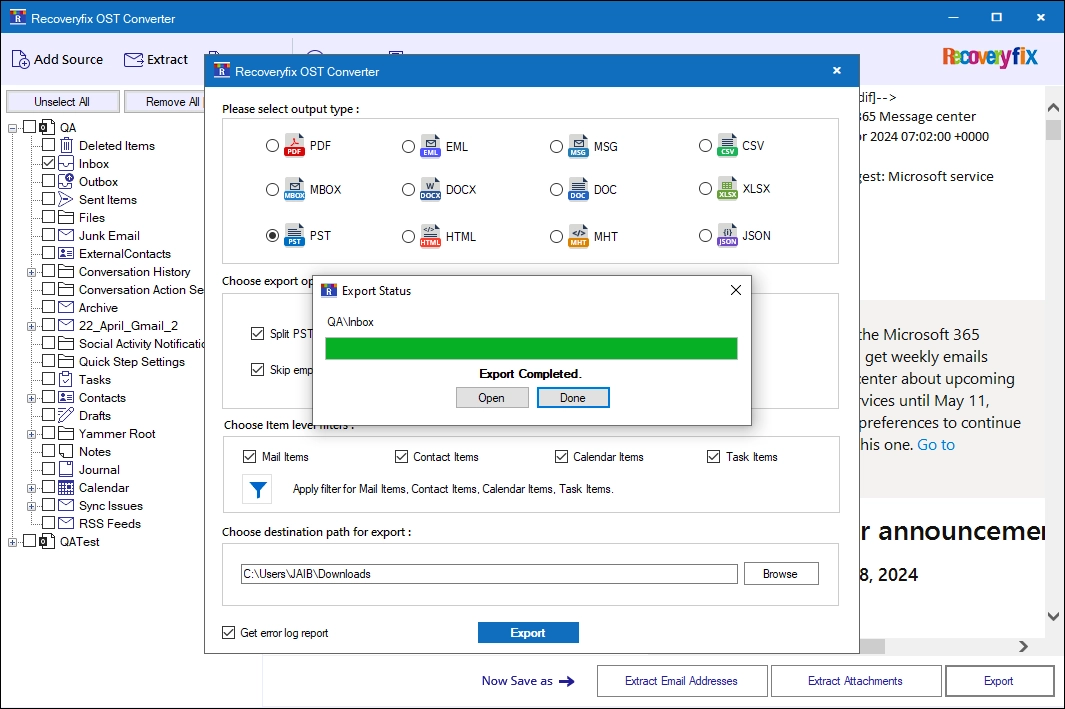The height and width of the screenshot is (709, 1065).
Task: Click the HTML format icon
Action: pos(431,236)
